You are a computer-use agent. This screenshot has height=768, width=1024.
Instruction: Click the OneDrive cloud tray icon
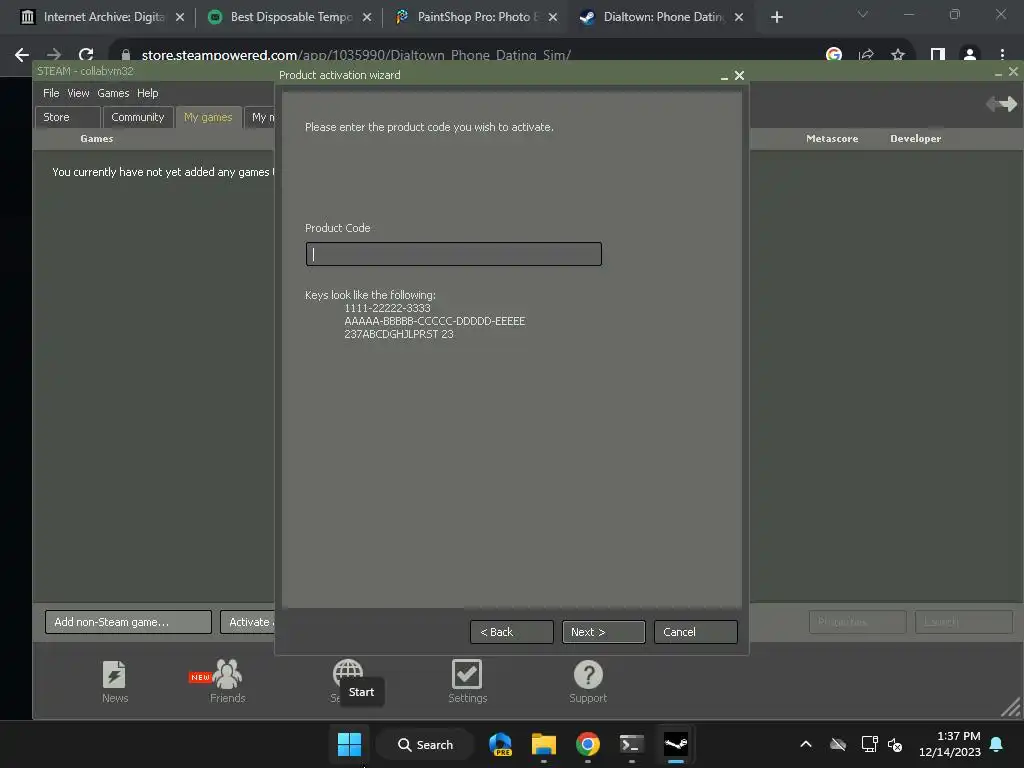838,744
